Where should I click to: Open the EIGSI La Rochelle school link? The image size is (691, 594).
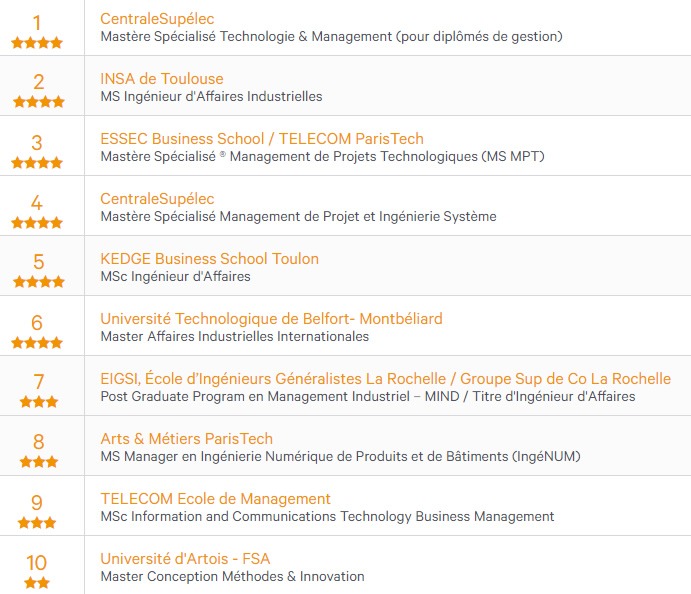[x=385, y=379]
